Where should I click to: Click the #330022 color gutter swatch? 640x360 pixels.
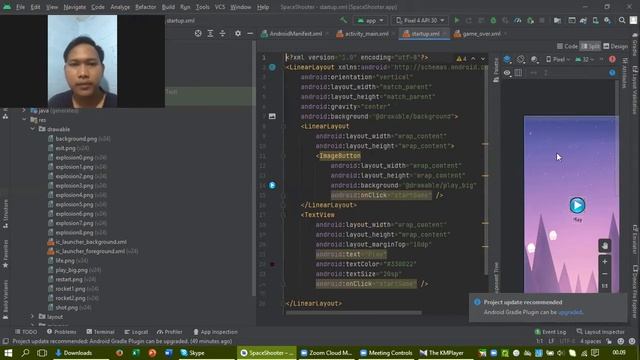272,264
